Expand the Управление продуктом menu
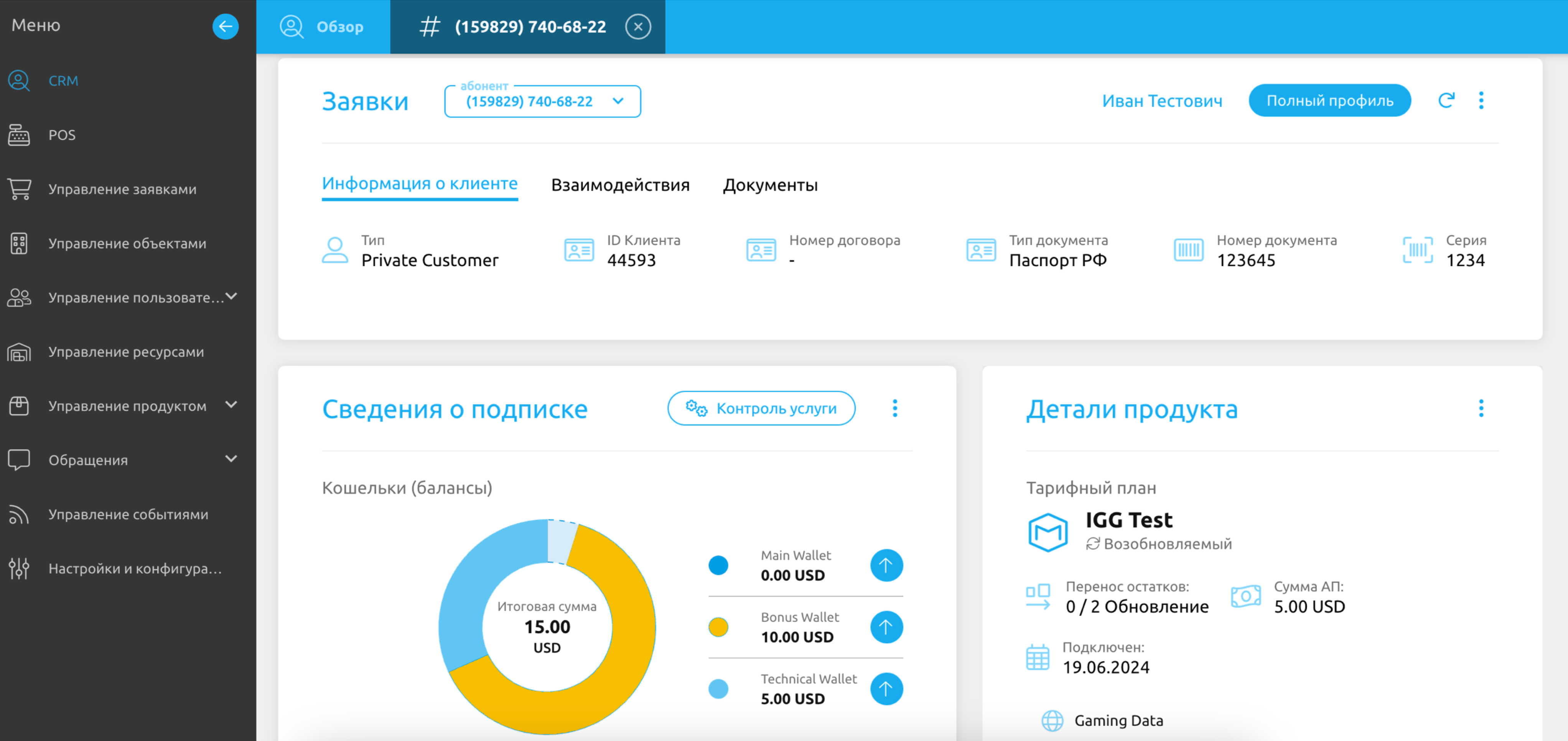Viewport: 1568px width, 741px height. click(x=231, y=404)
